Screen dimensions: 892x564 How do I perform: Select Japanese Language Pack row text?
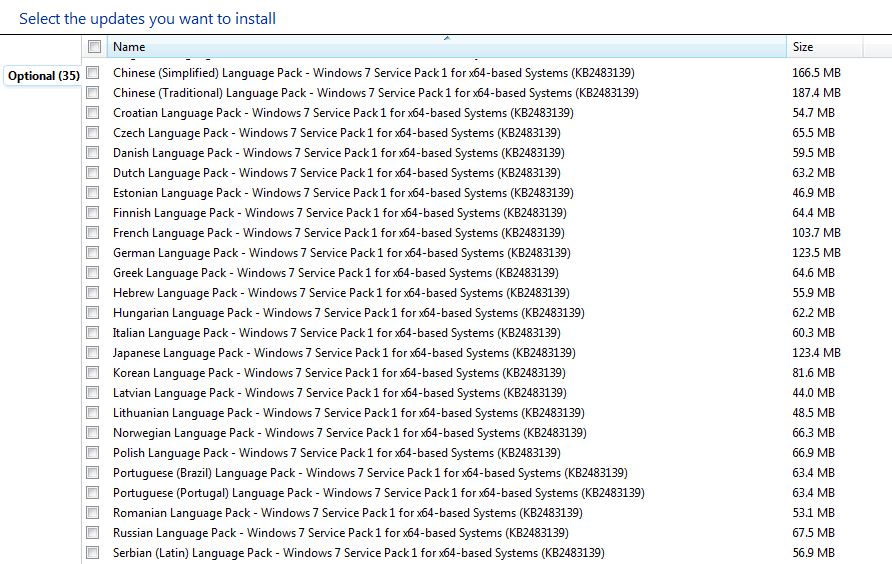coord(344,352)
